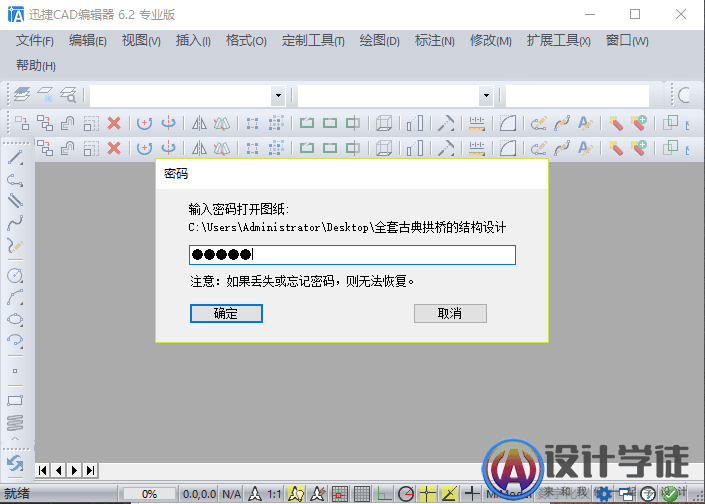Click the edit polyline icon in lower toolbar row

(x=539, y=148)
